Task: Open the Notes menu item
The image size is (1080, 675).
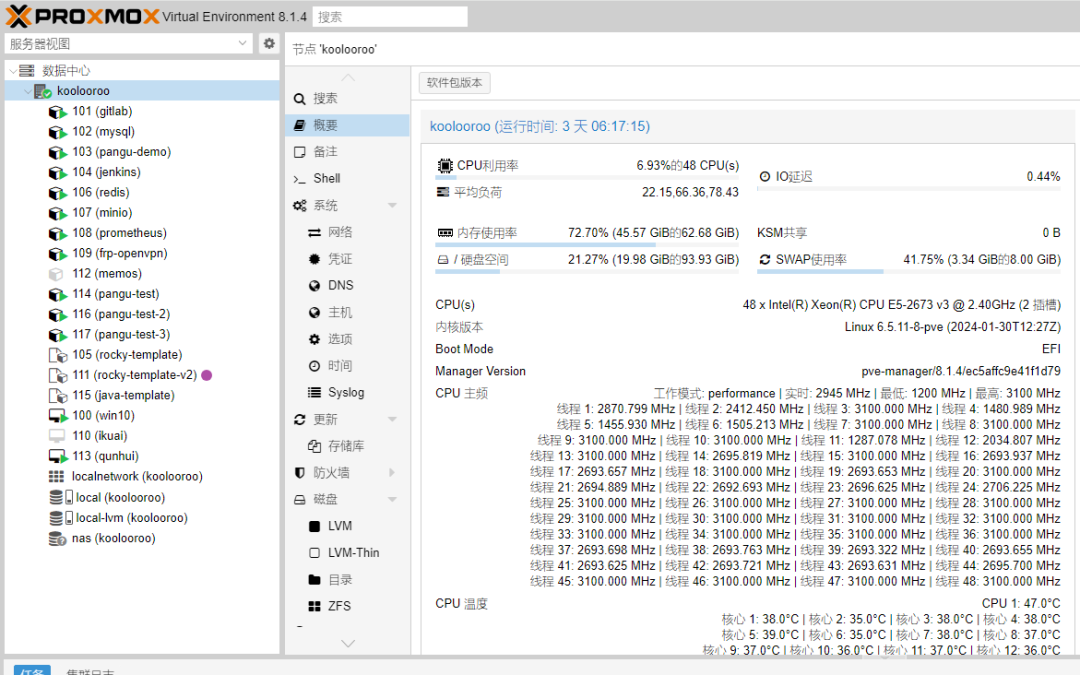Action: (x=325, y=152)
